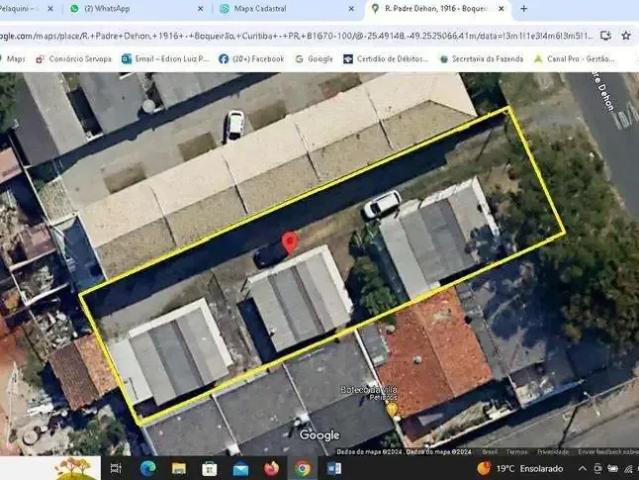Image resolution: width=639 pixels, height=480 pixels.
Task: Open a new browser tab
Action: (523, 8)
